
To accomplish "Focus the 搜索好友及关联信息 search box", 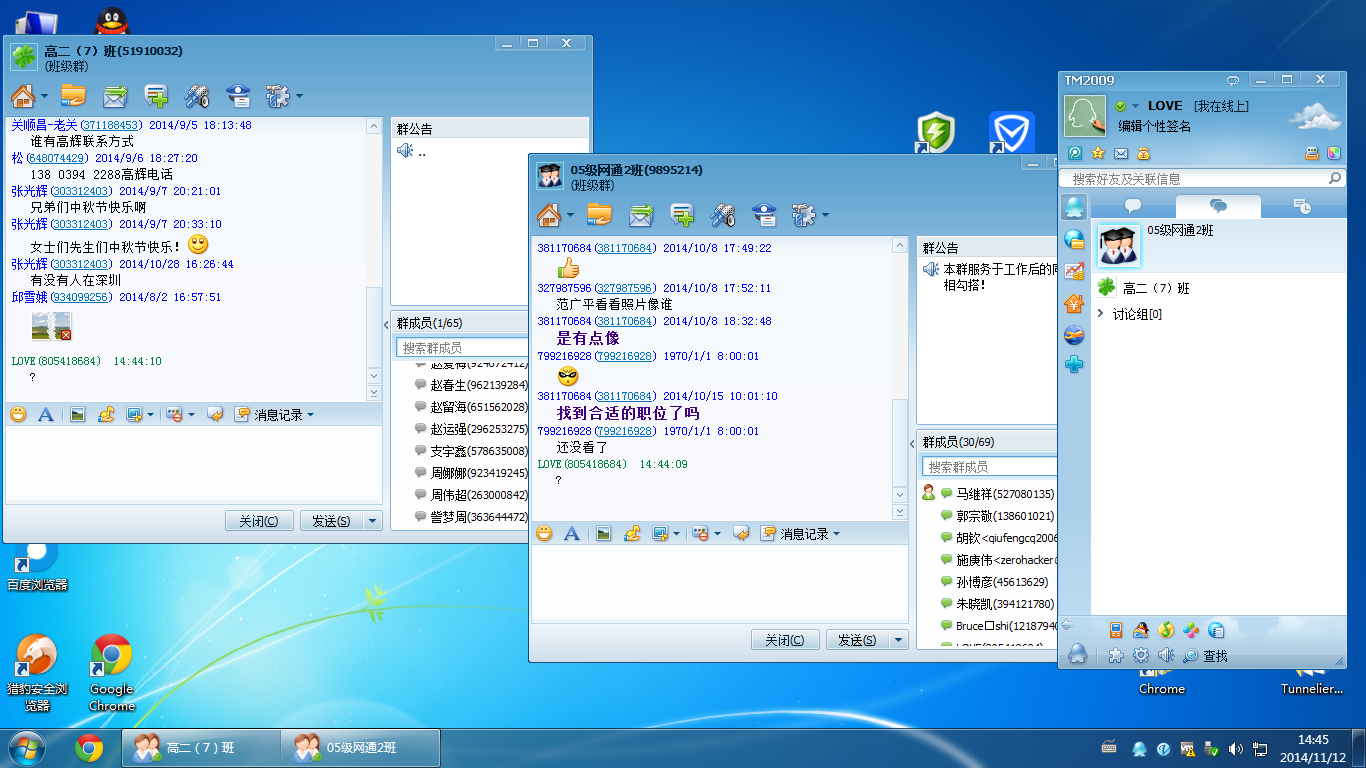I will tap(1203, 179).
